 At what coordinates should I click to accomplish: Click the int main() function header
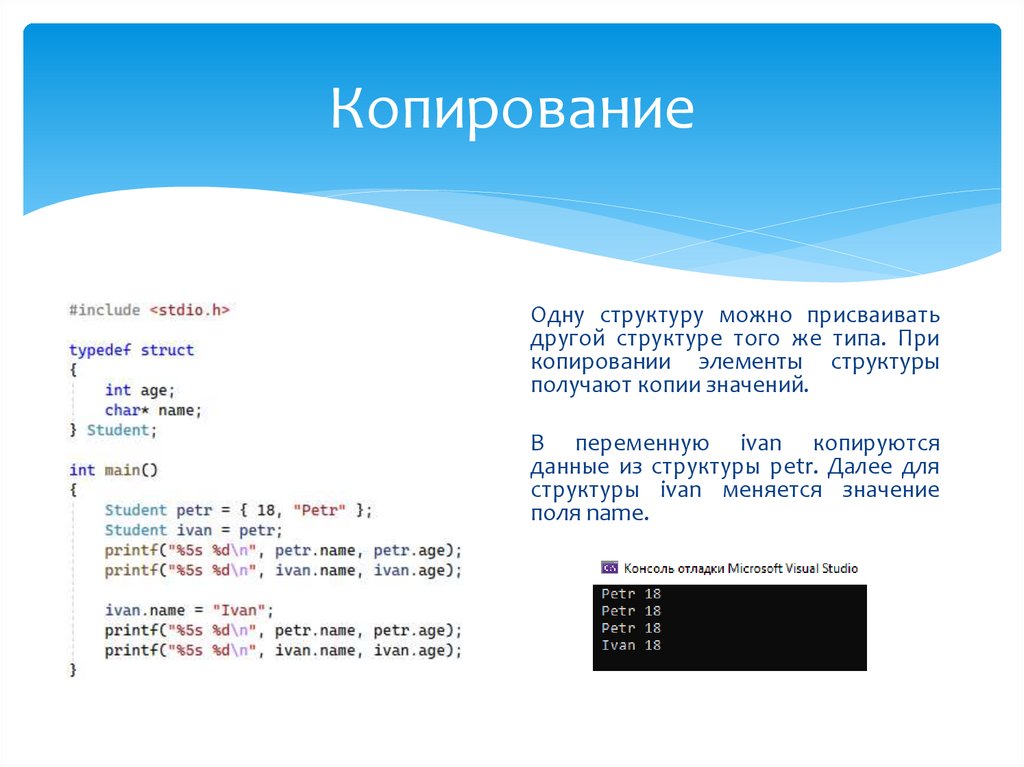pos(110,469)
